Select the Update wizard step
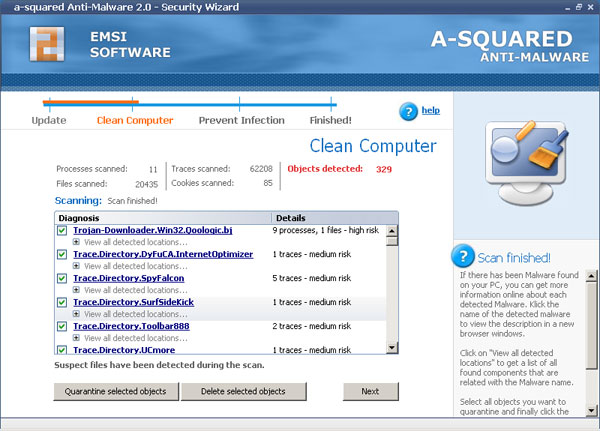This screenshot has width=600, height=431. [49, 120]
